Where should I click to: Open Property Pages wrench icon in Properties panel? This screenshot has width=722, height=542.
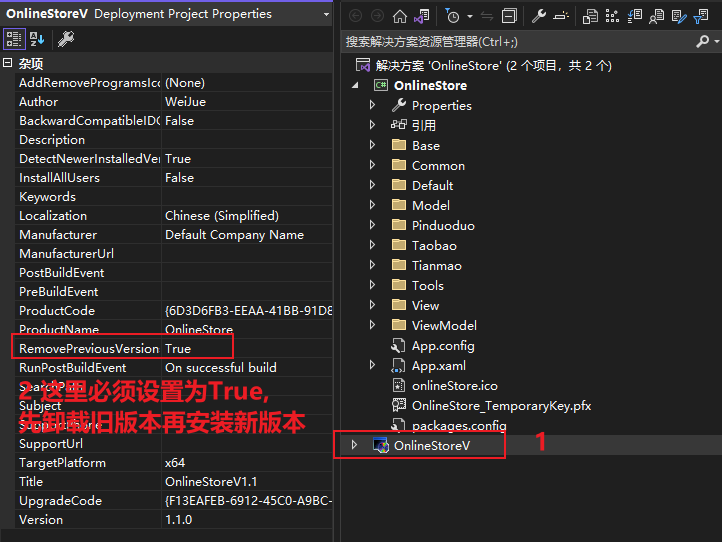pos(65,39)
